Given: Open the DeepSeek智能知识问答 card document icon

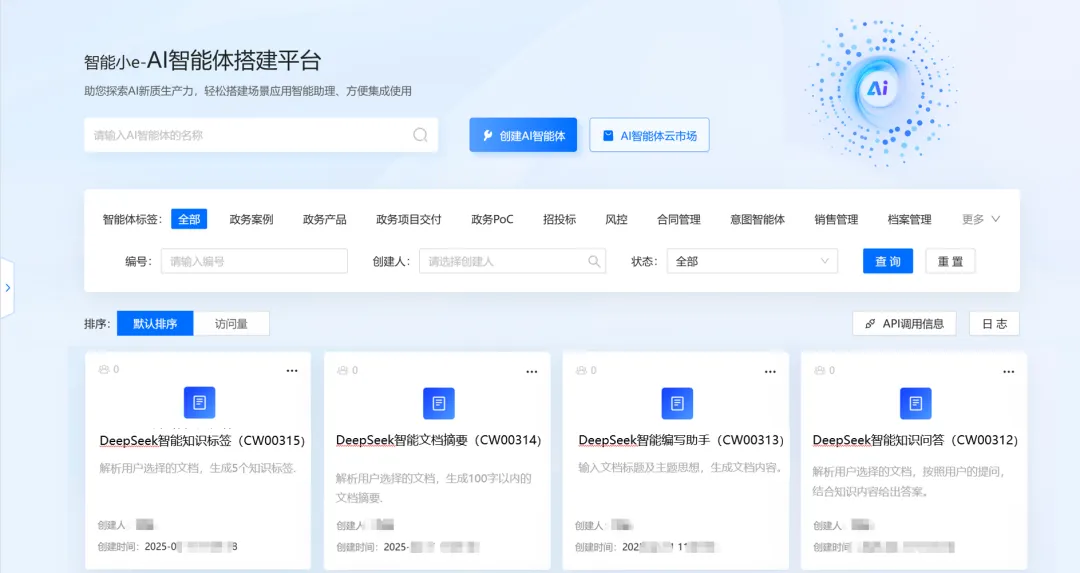Looking at the screenshot, I should click(915, 403).
